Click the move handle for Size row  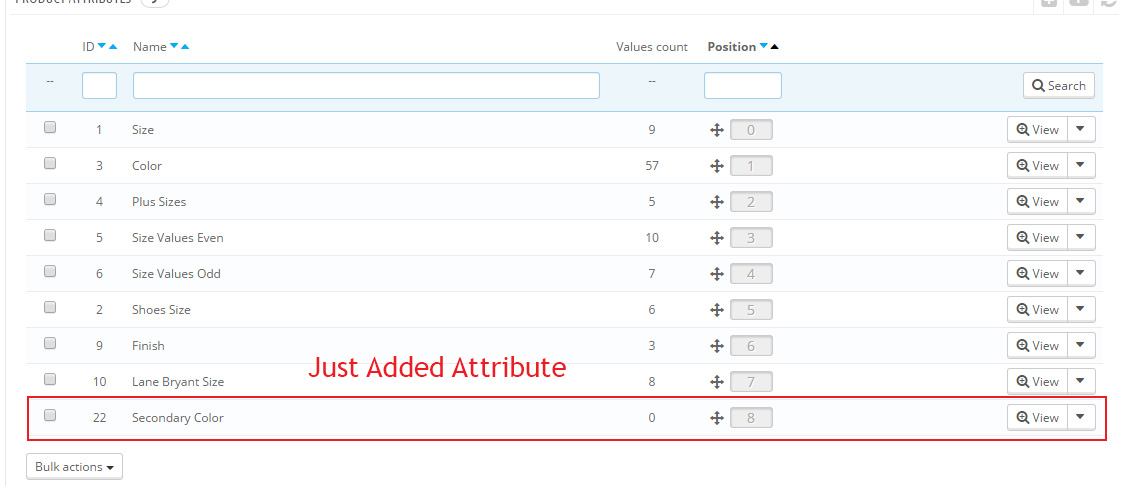coord(717,130)
